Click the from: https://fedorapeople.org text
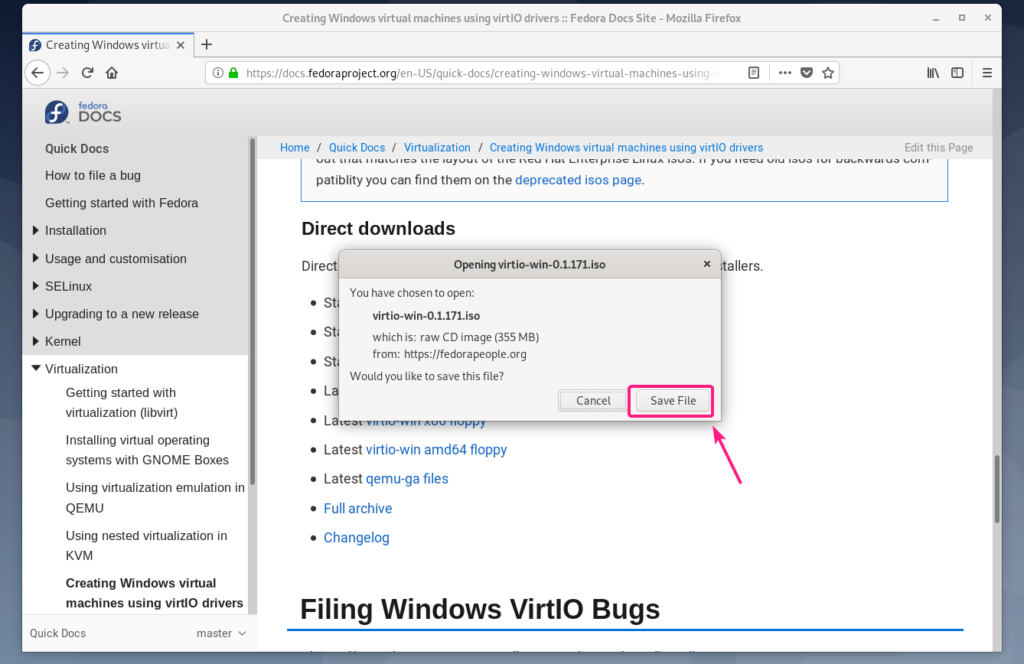The image size is (1024, 664). pos(449,354)
